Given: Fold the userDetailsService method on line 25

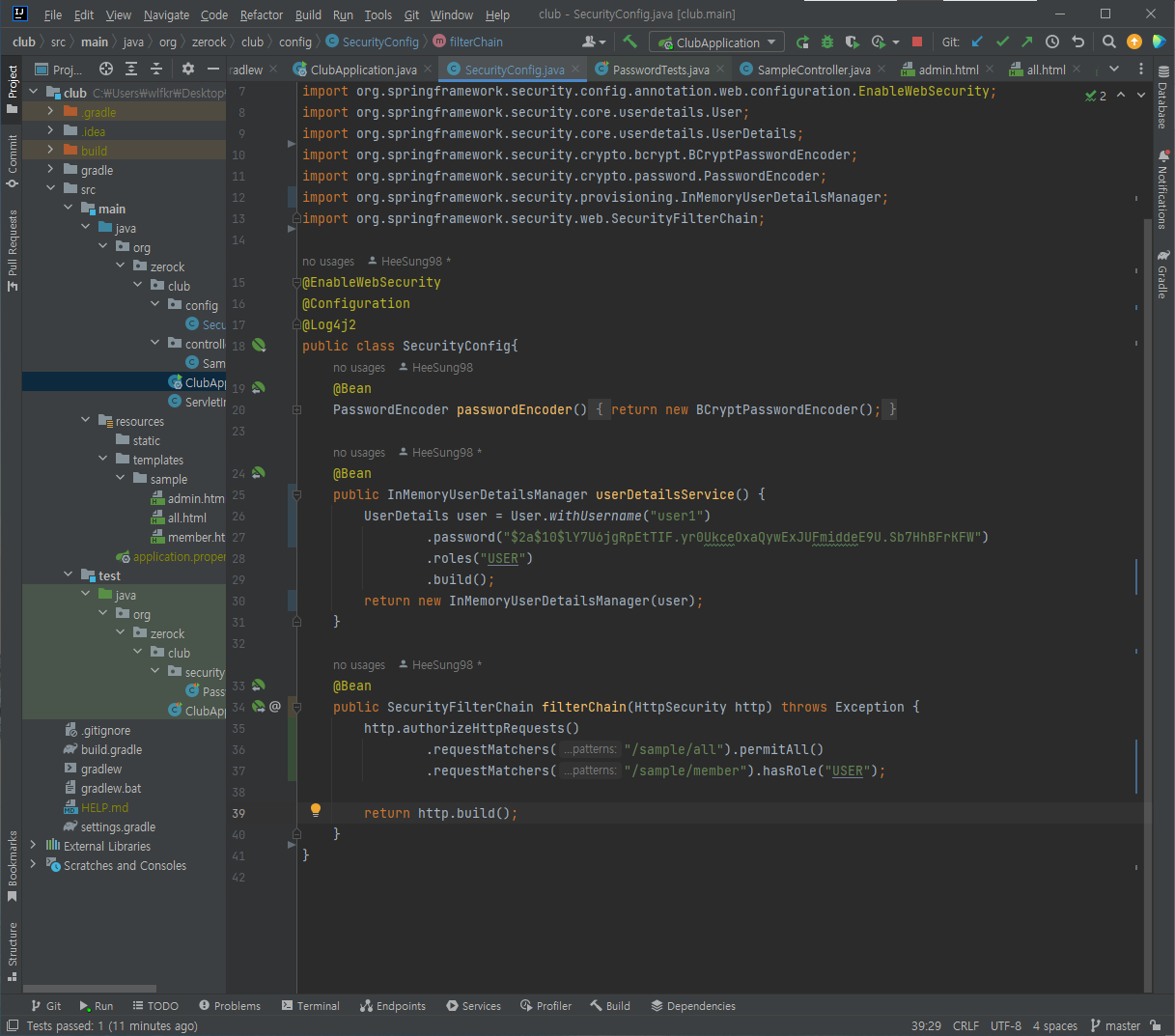Looking at the screenshot, I should coord(296,495).
